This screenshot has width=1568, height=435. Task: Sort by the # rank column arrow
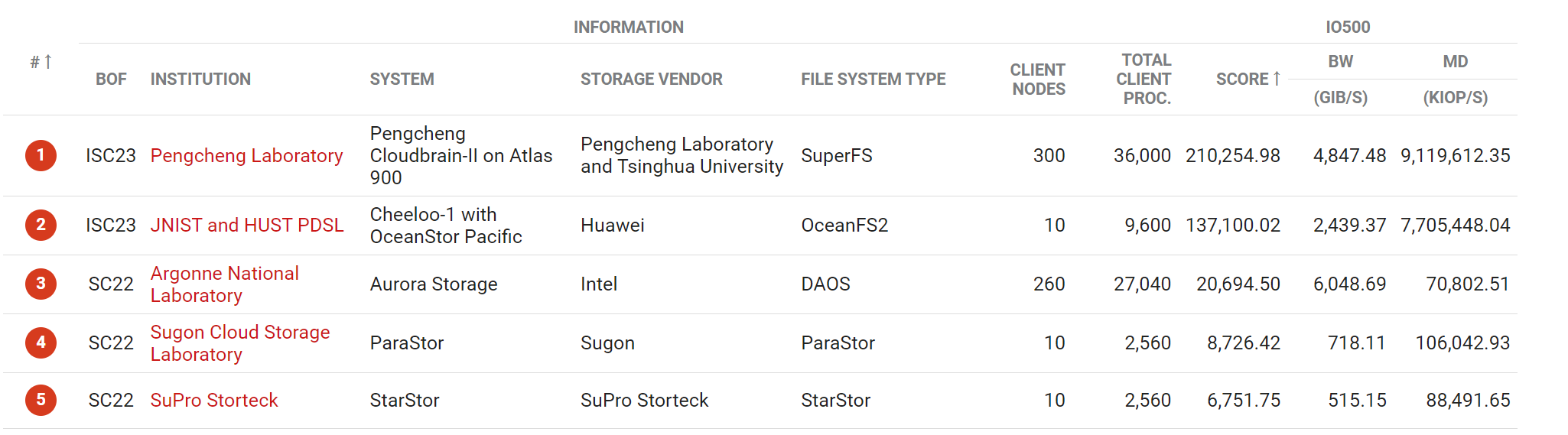tap(47, 61)
